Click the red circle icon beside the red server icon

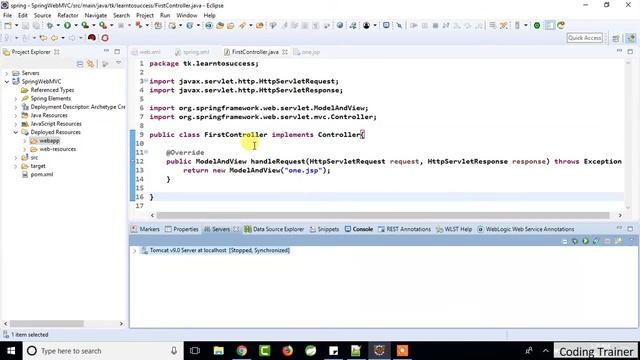tap(105, 38)
